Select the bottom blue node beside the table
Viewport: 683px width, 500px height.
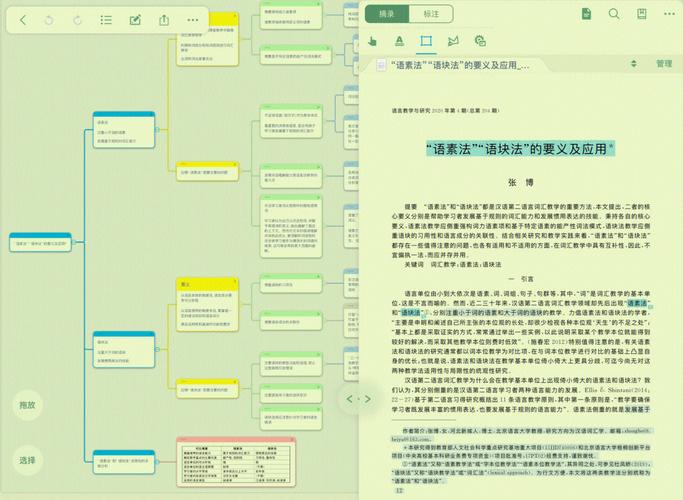click(x=124, y=462)
